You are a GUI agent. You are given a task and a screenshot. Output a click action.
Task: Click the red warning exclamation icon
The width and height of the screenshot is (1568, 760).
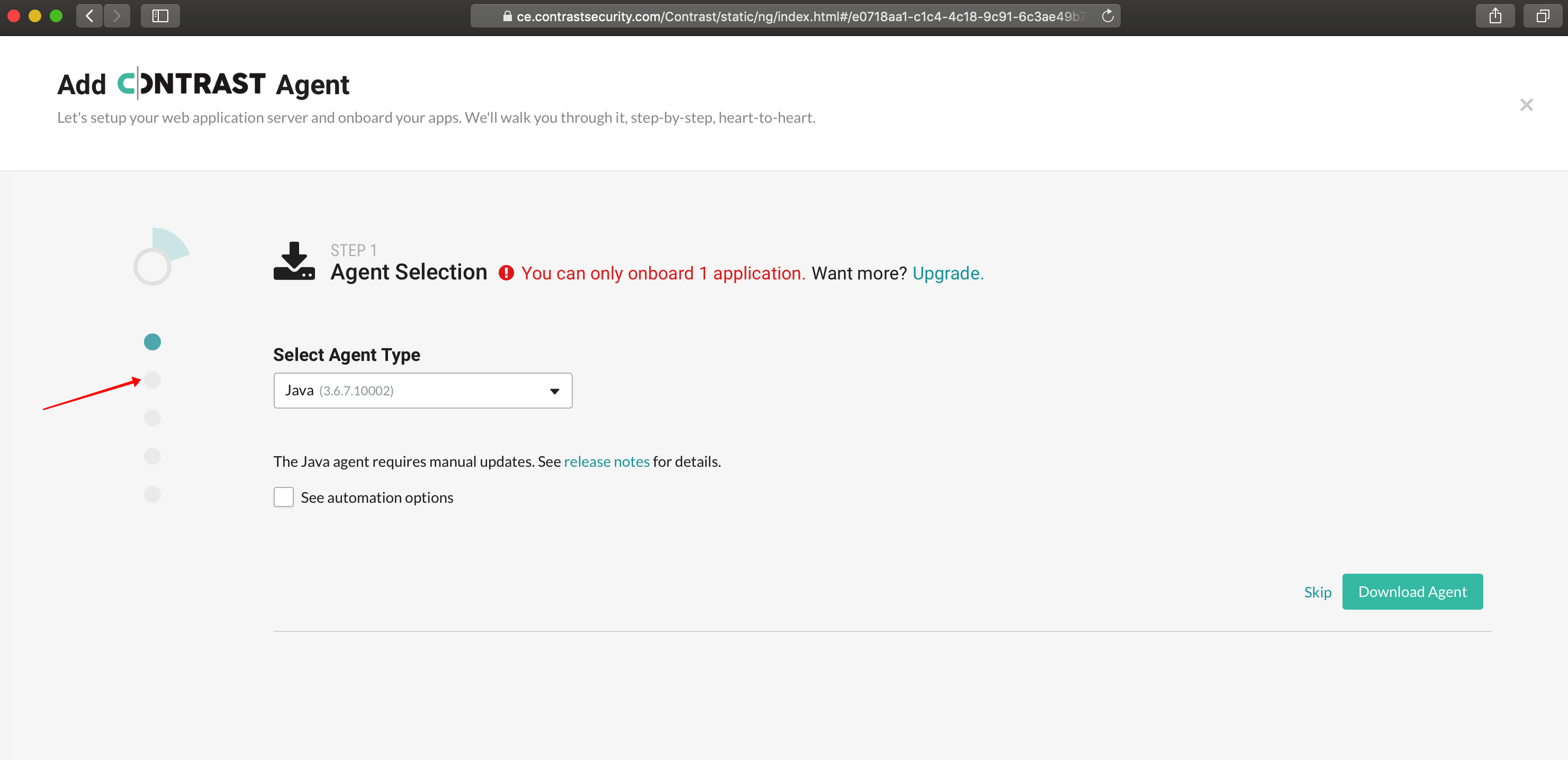[x=506, y=273]
